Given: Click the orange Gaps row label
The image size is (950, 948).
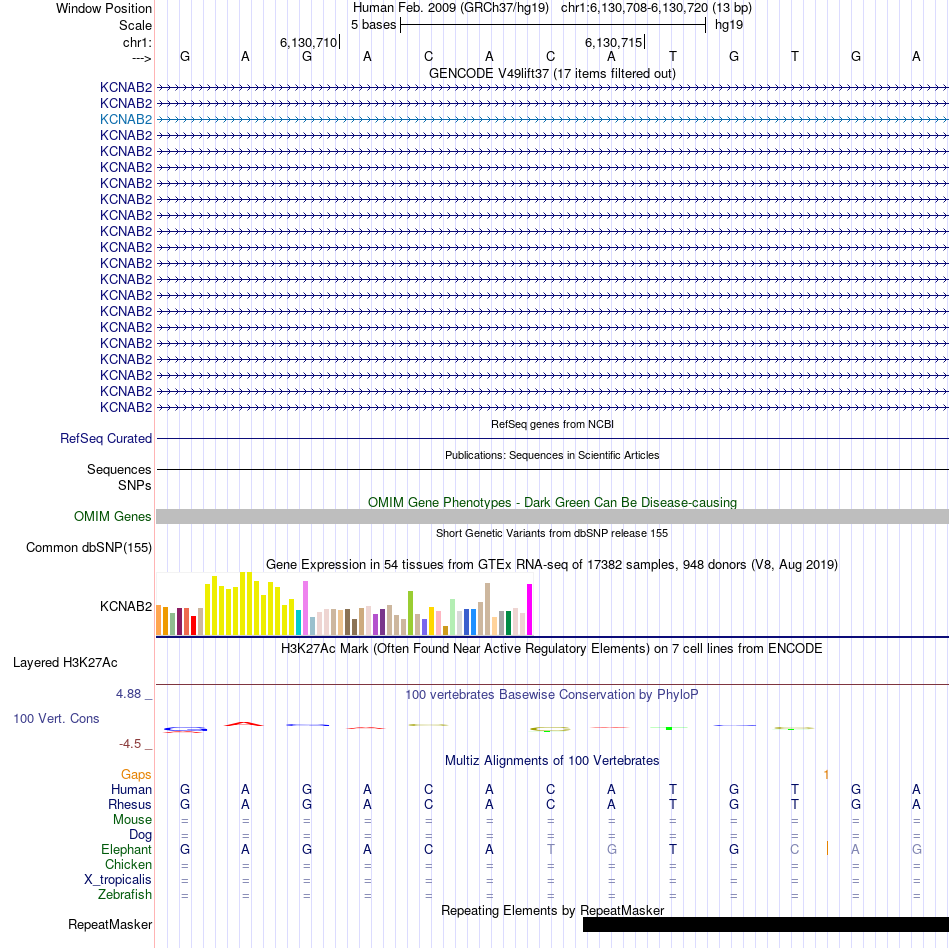Looking at the screenshot, I should pyautogui.click(x=136, y=775).
